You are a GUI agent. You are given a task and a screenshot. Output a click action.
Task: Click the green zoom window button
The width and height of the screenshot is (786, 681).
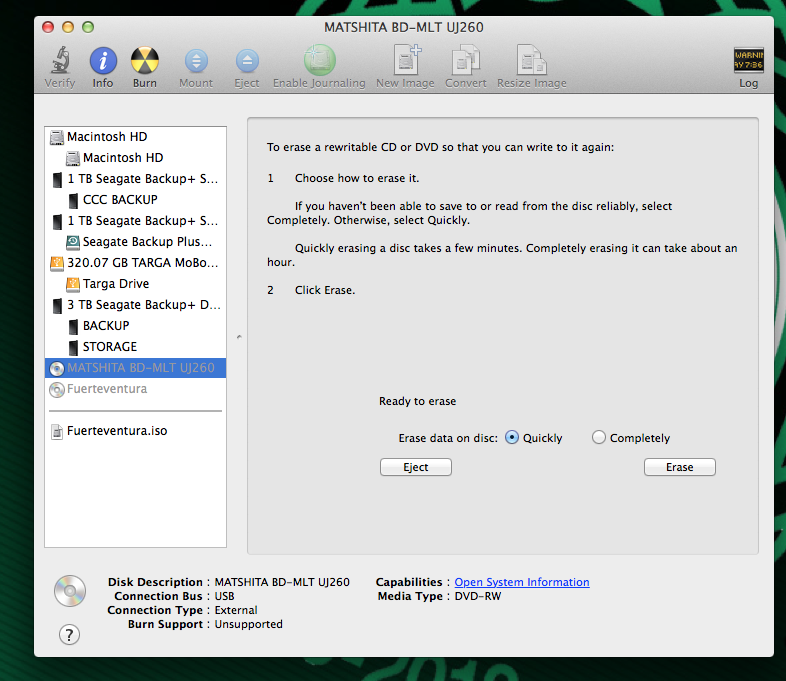88,27
